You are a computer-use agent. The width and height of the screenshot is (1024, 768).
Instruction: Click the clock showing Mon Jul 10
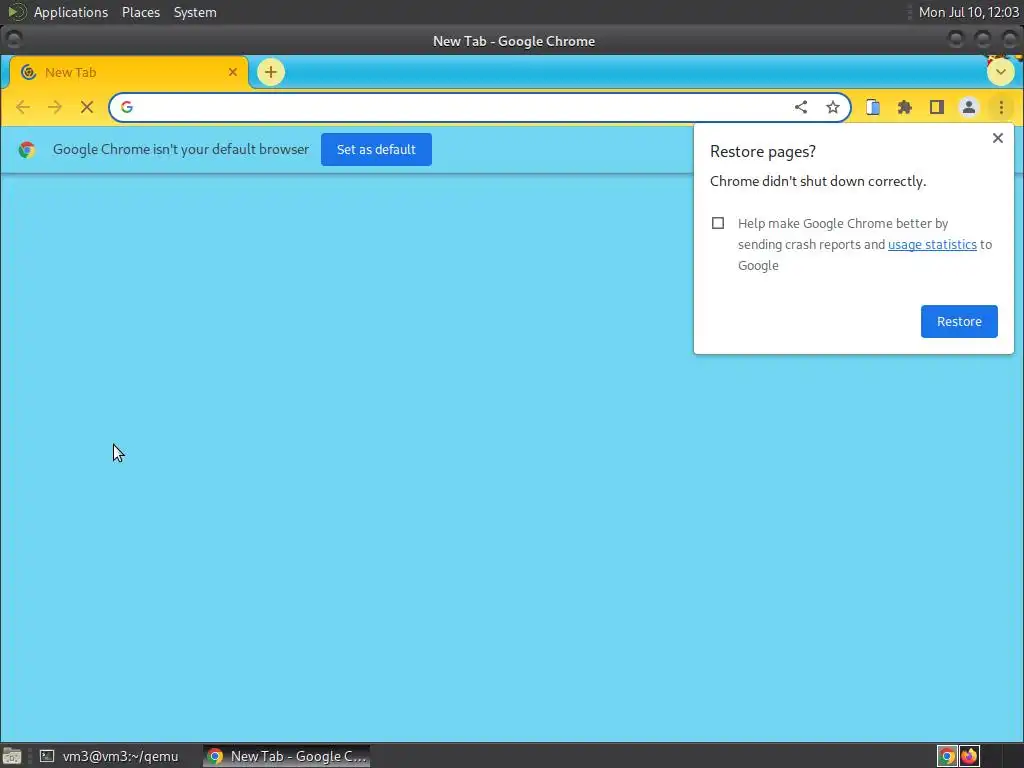968,12
